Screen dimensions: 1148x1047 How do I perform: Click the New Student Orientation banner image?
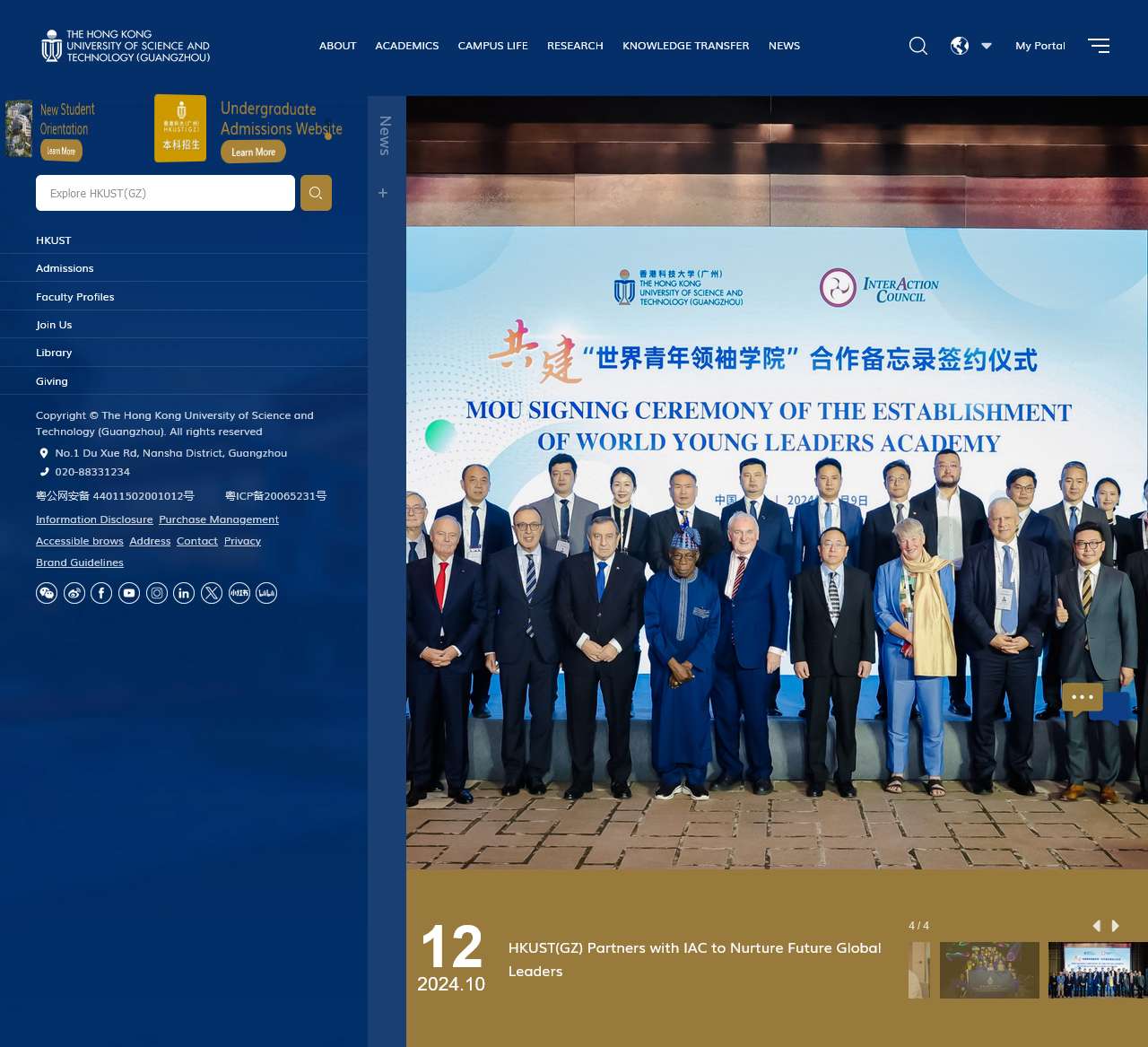tap(19, 128)
